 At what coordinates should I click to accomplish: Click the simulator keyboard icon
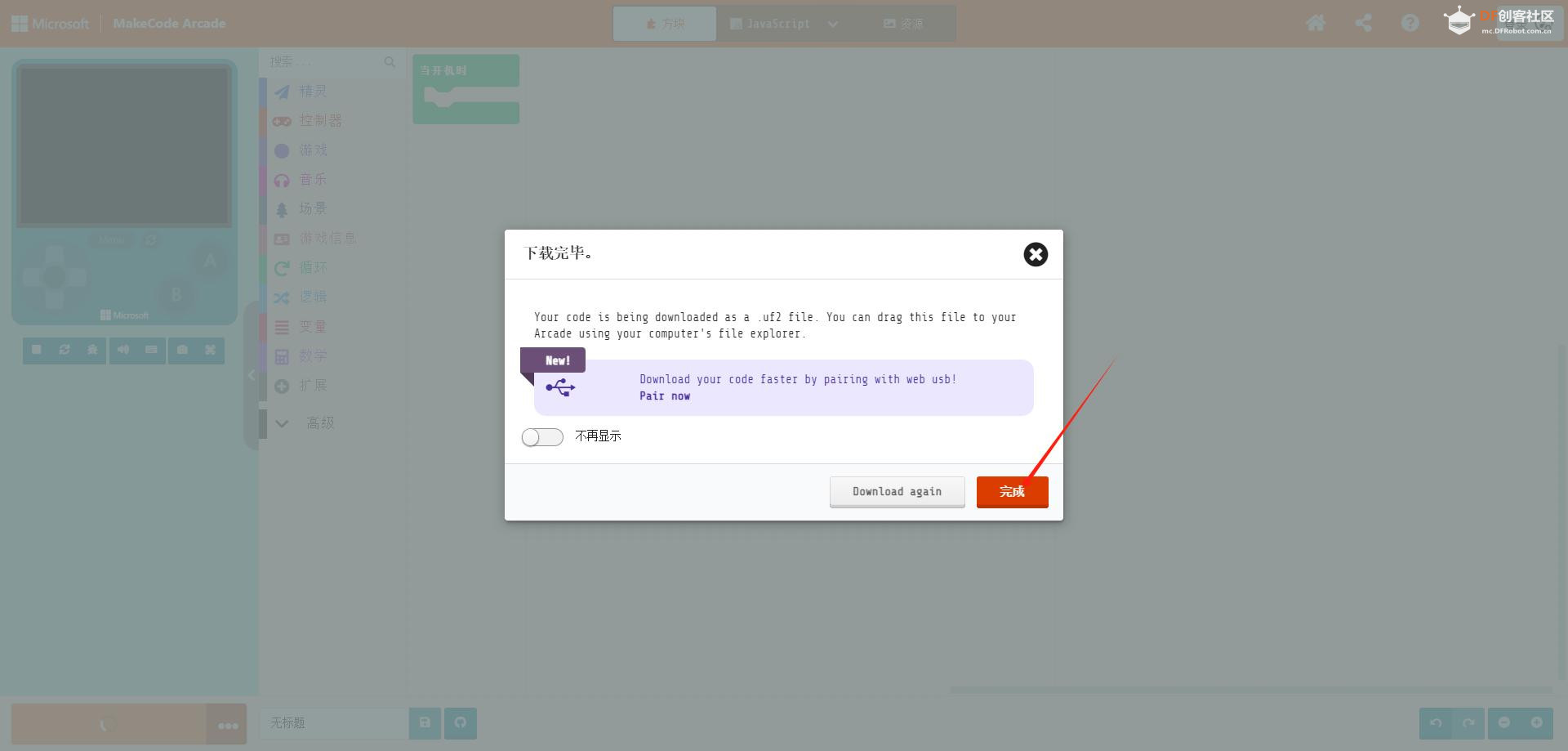(x=151, y=350)
